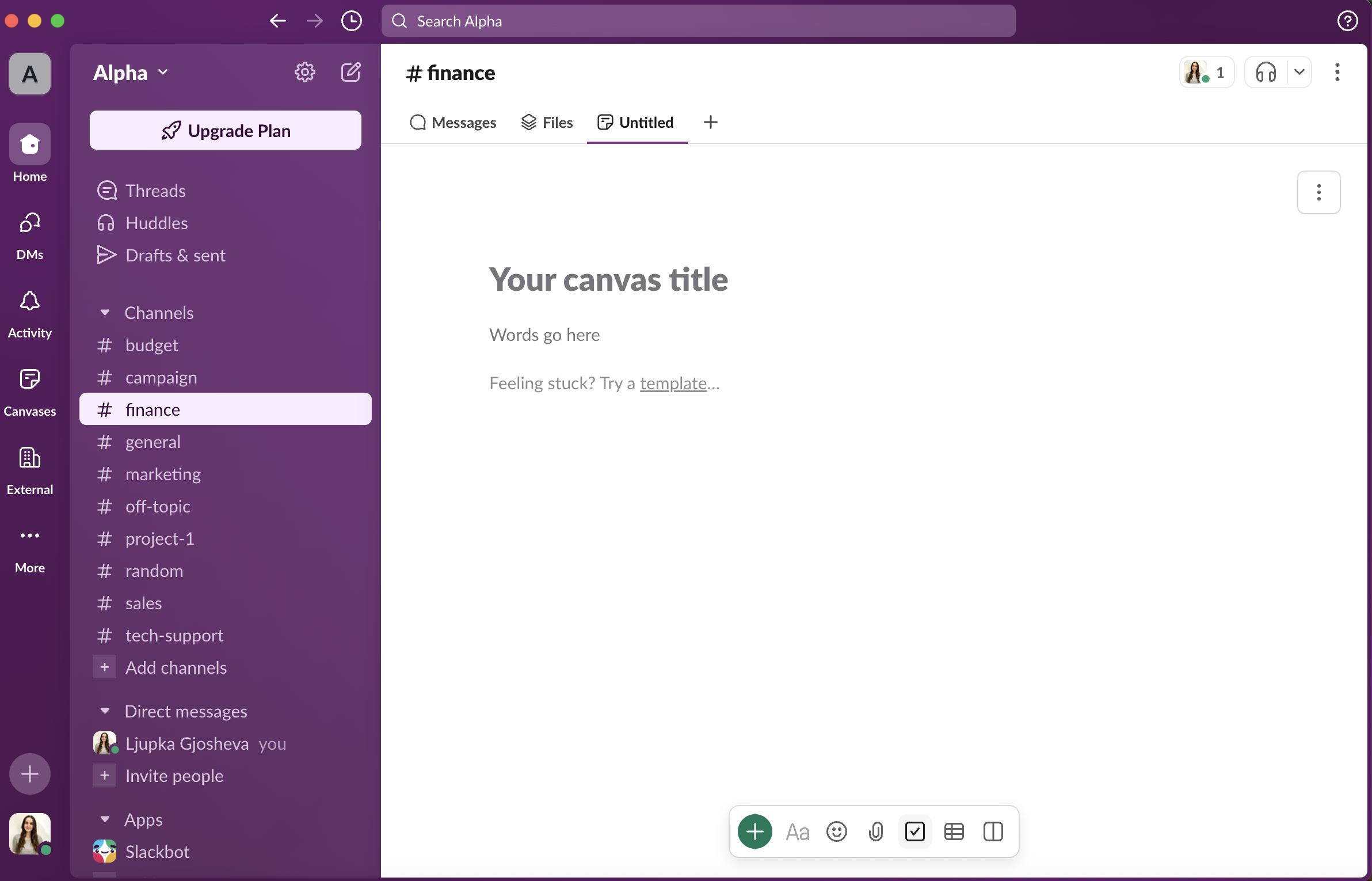Viewport: 1372px width, 881px height.
Task: Toggle checklist in canvas toolbar
Action: [x=915, y=832]
